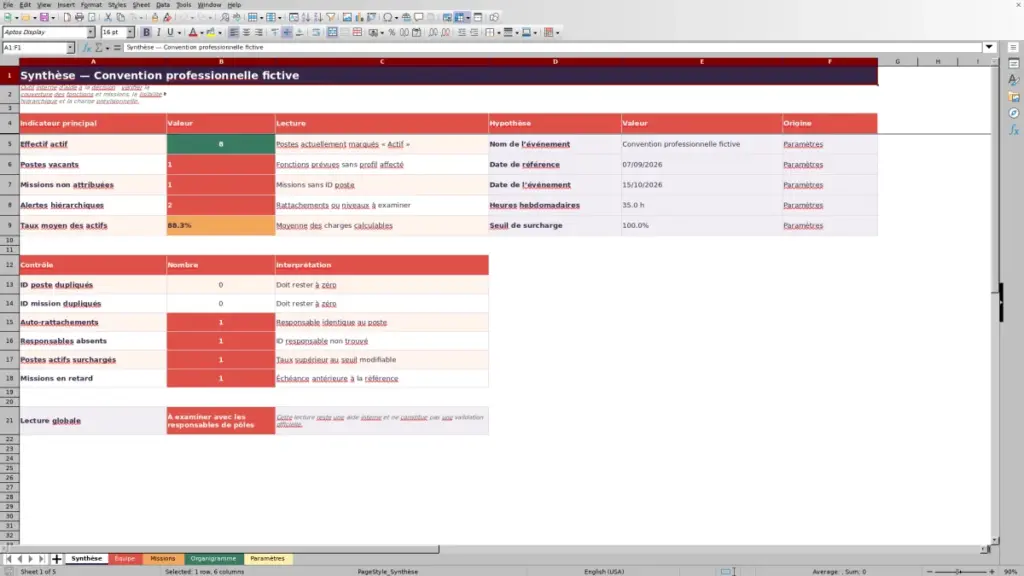Click the AutoFilter funnel icon
The width and height of the screenshot is (1024, 576).
point(331,18)
